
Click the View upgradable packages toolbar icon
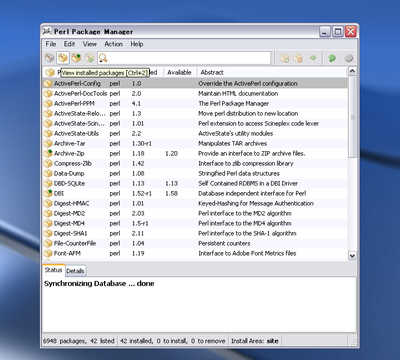coord(76,58)
